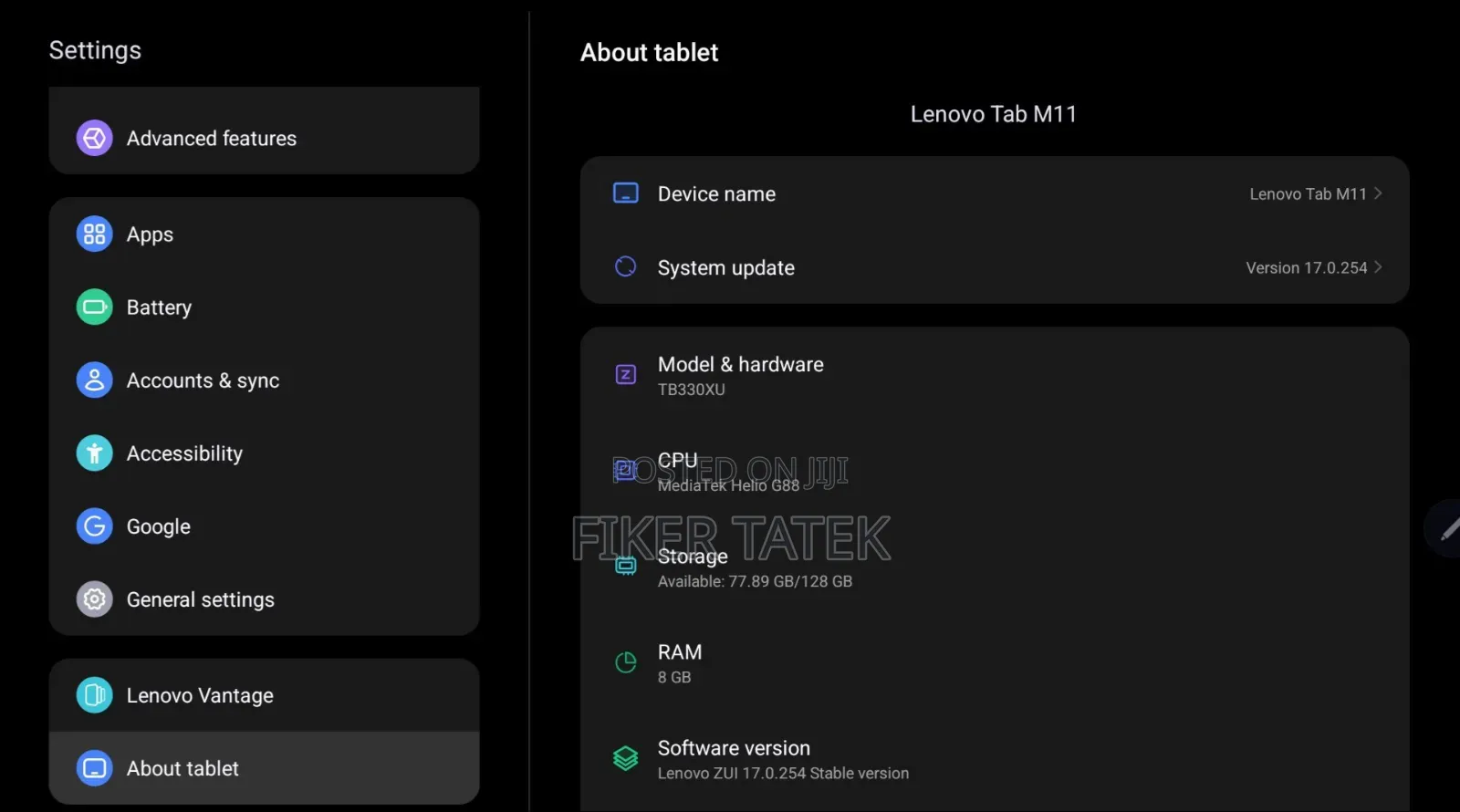The image size is (1460, 812).
Task: Click the Google G icon
Action: [94, 526]
